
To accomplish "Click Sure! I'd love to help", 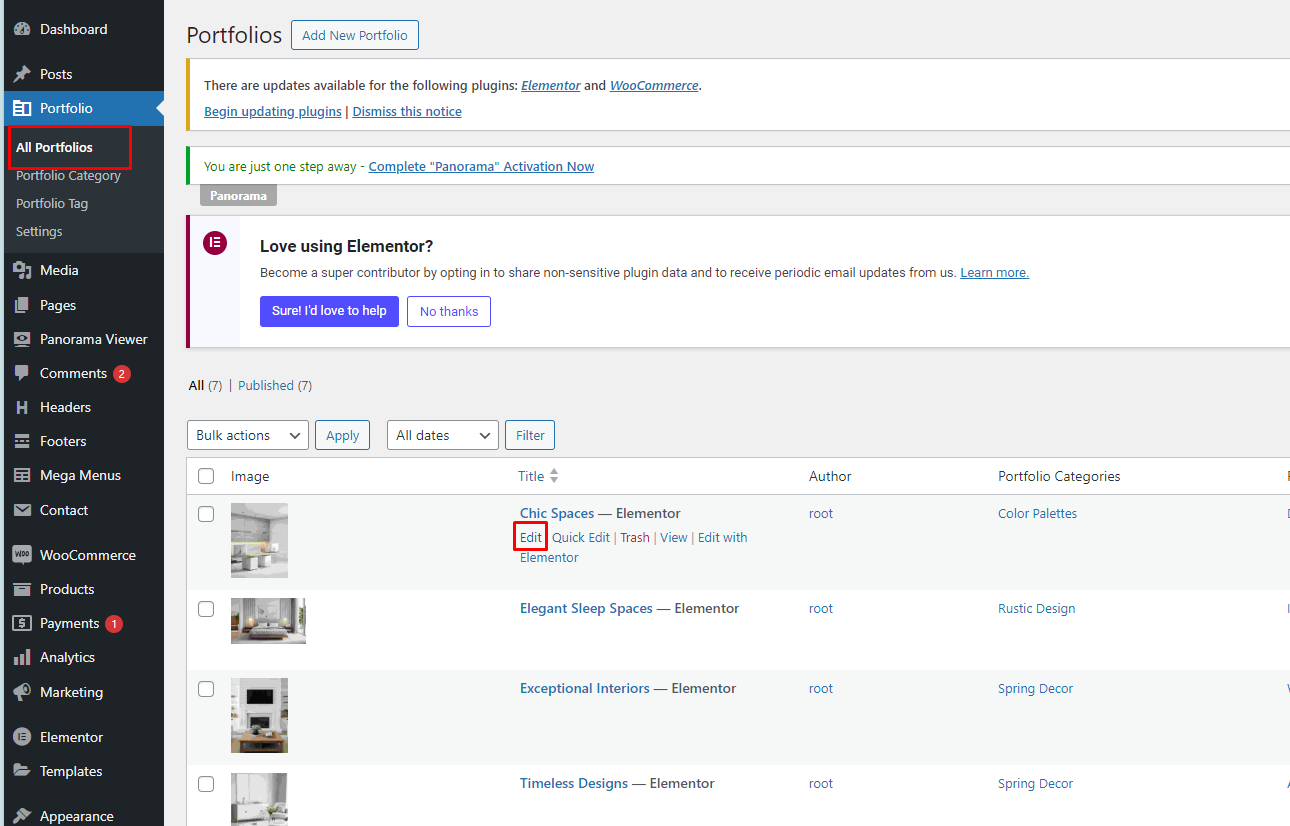I will pyautogui.click(x=329, y=311).
